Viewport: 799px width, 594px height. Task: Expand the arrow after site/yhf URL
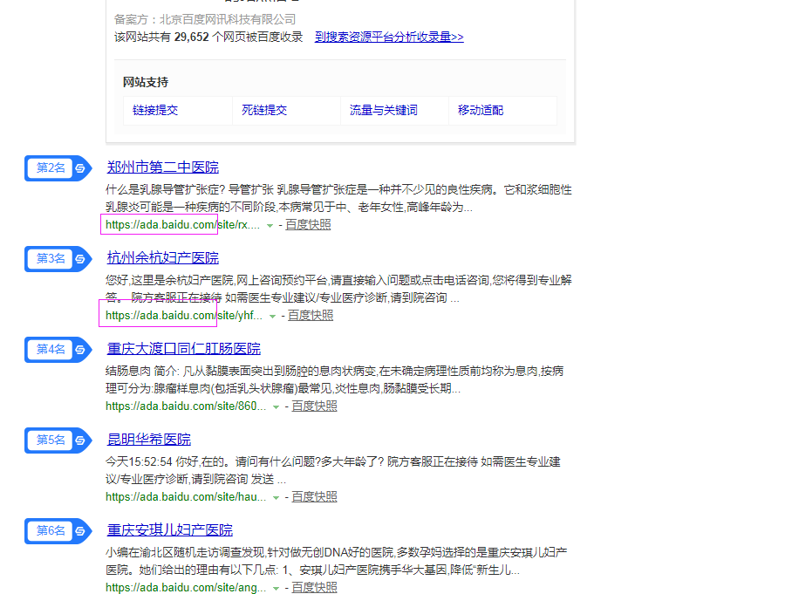273,316
